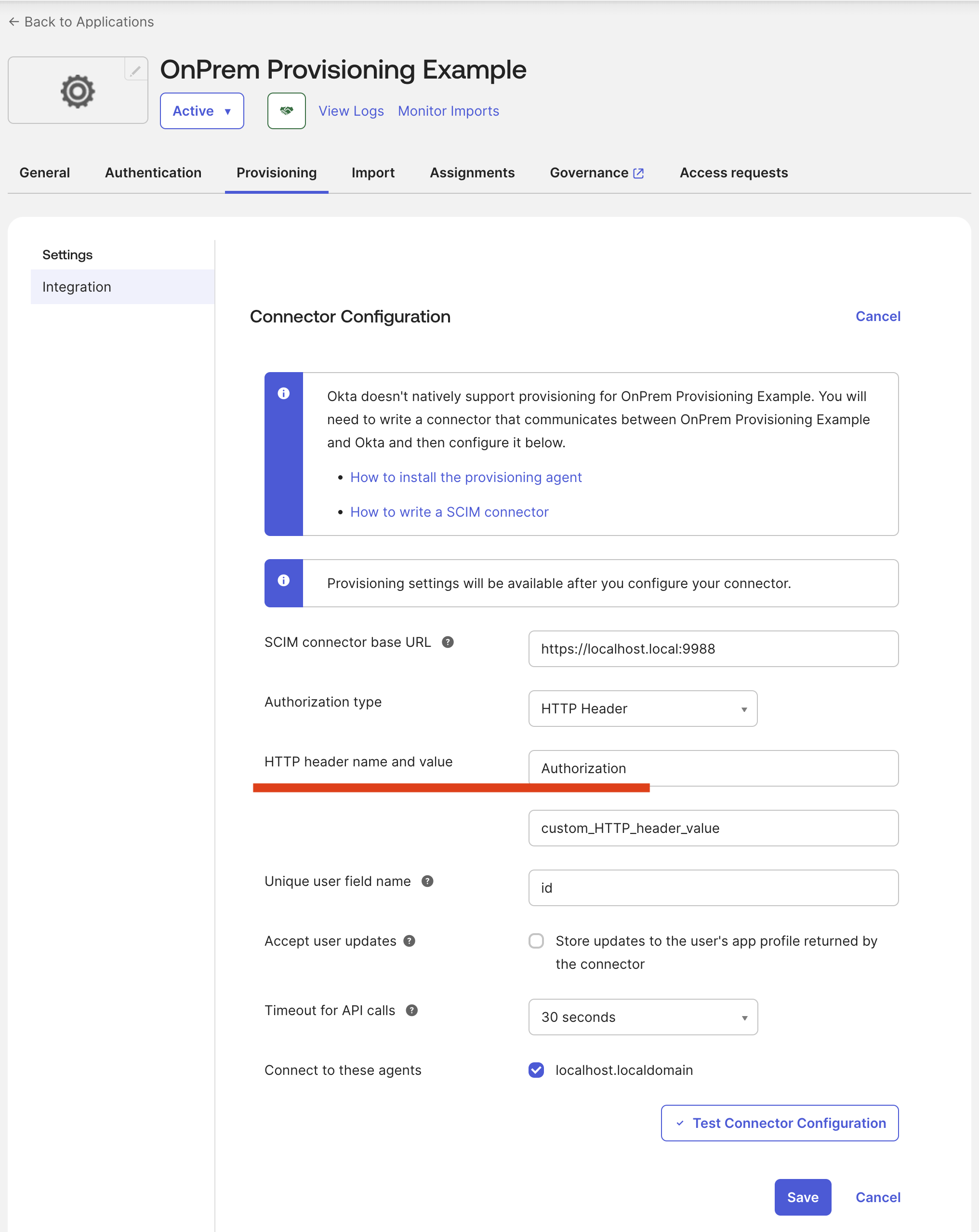Open Governance external link icon
Screen dimensions: 979x1232
(x=638, y=173)
